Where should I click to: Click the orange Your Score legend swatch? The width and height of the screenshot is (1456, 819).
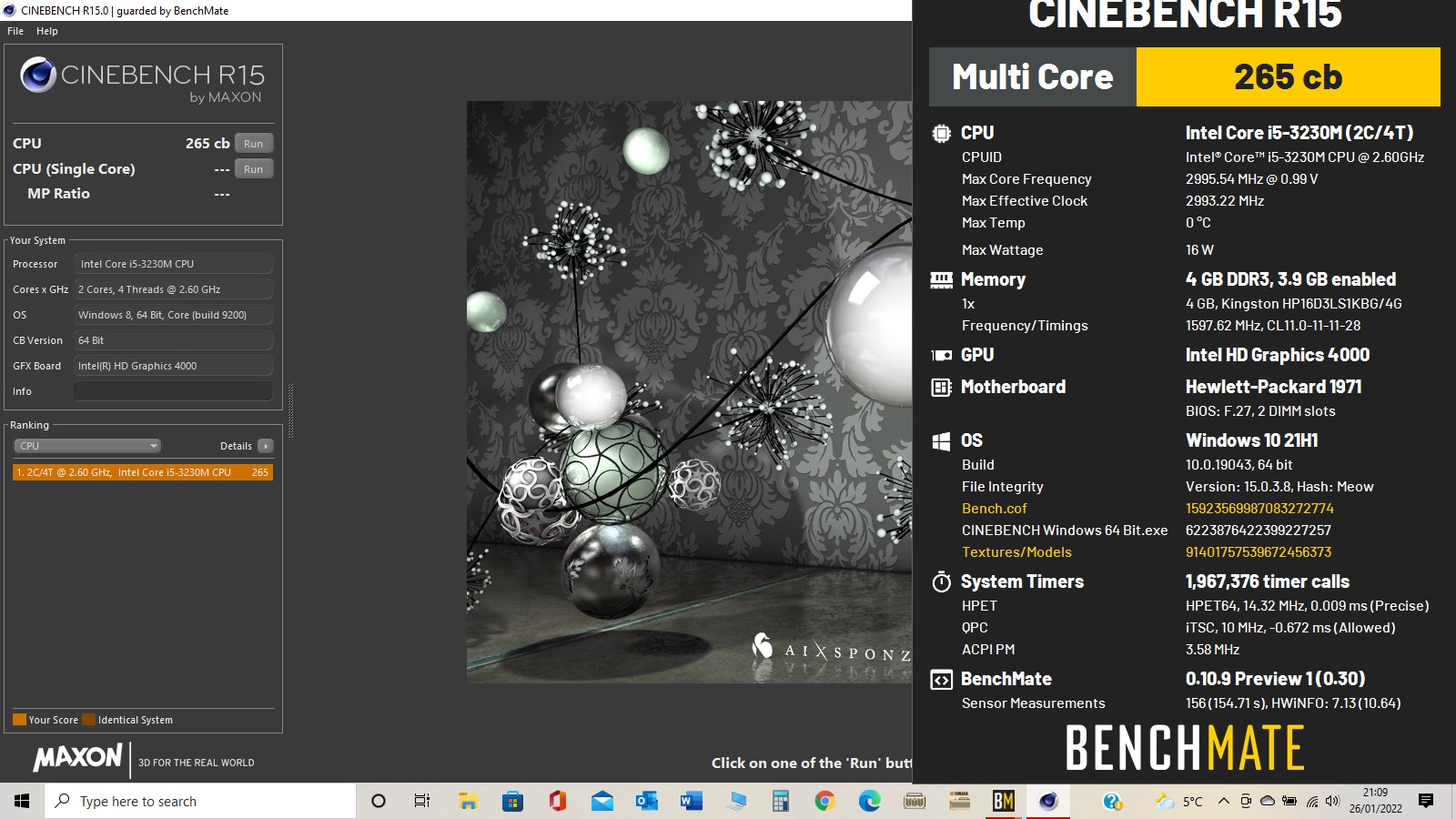coord(19,720)
